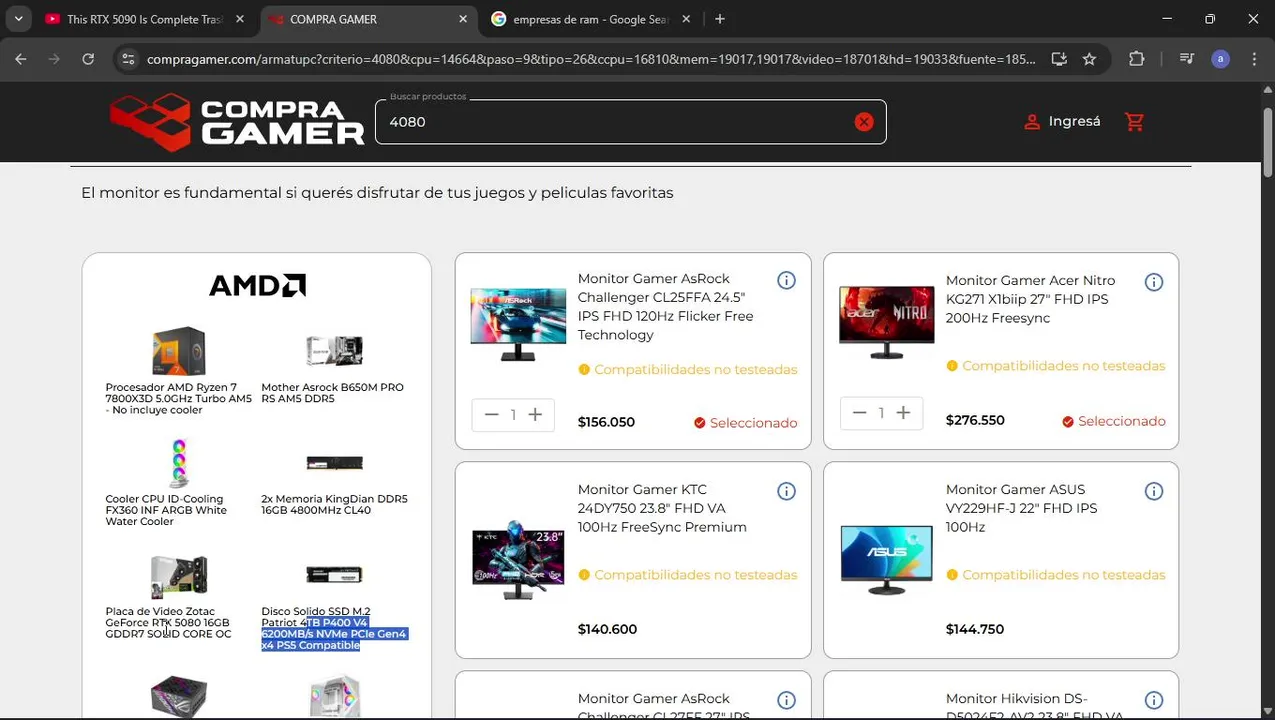1275x720 pixels.
Task: Open Chrome extensions menu
Action: (x=1137, y=59)
